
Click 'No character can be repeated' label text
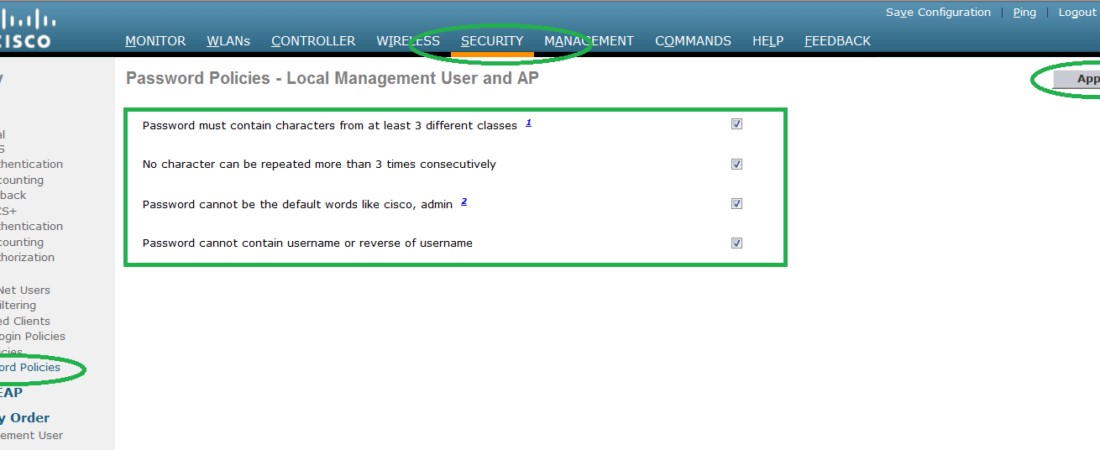pyautogui.click(x=319, y=164)
